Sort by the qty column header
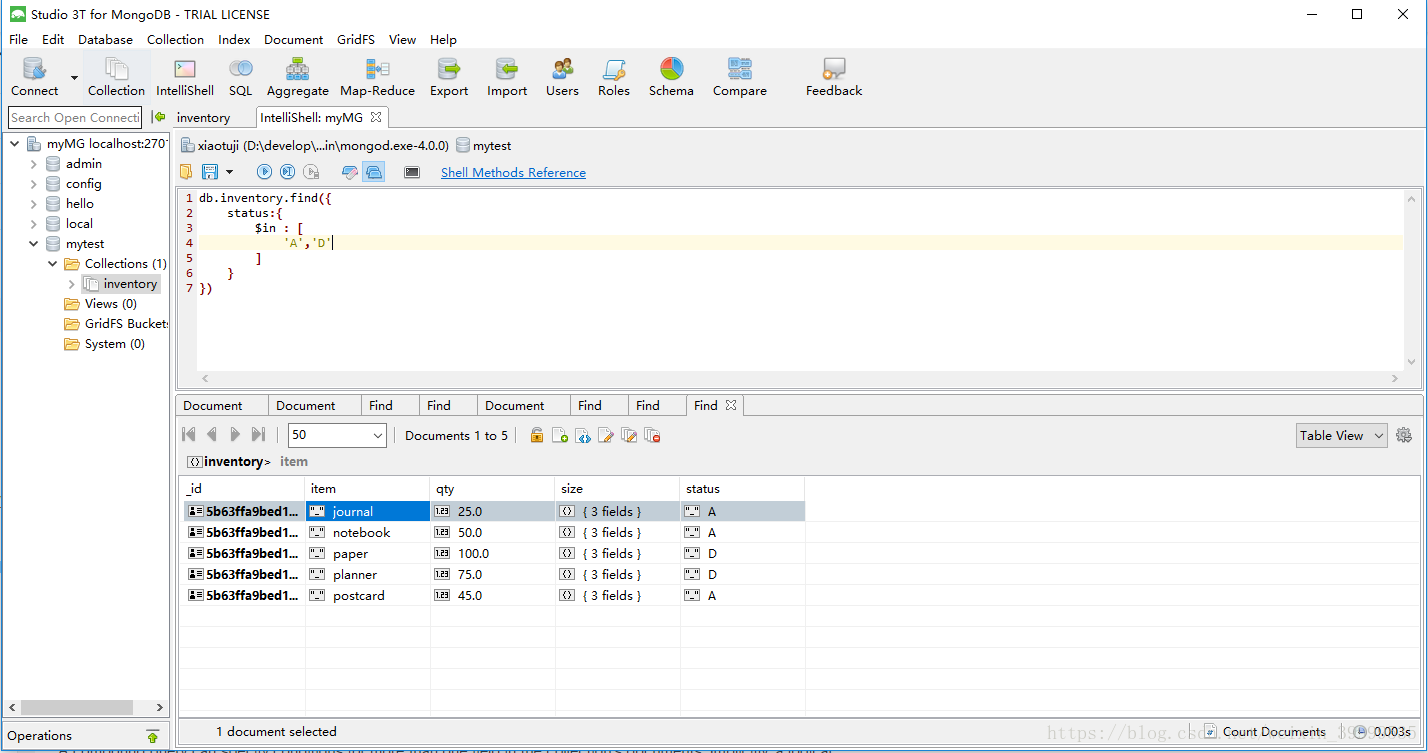 (x=492, y=489)
